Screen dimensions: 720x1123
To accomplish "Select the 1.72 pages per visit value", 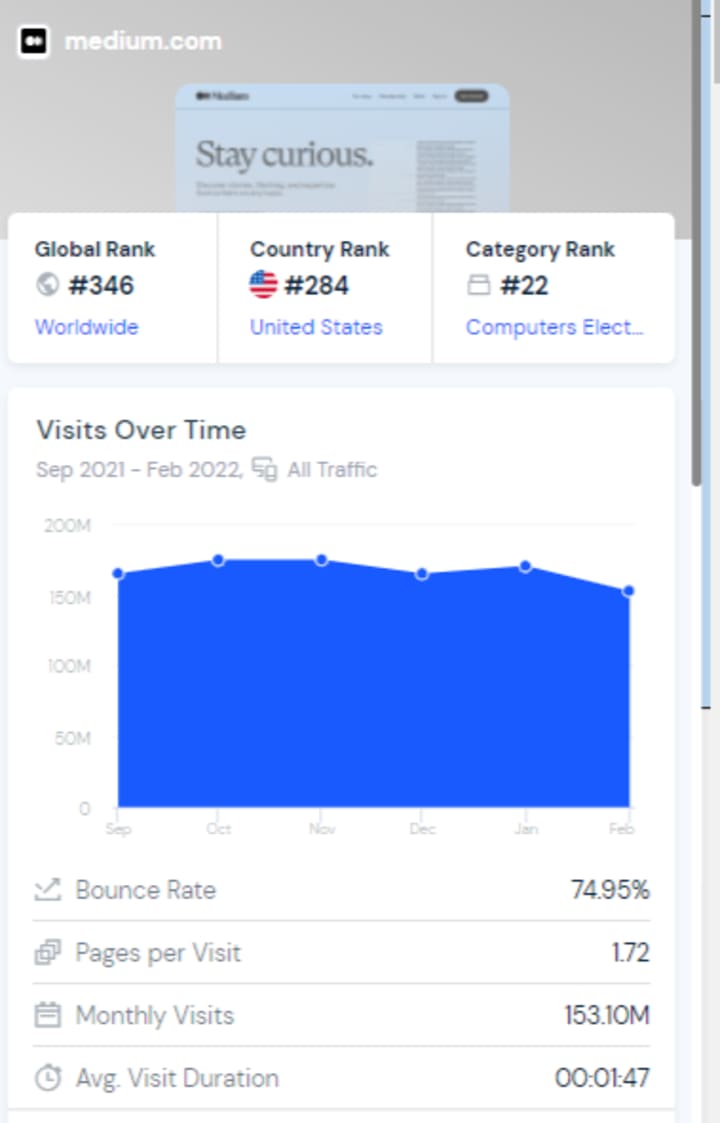I will (x=630, y=953).
